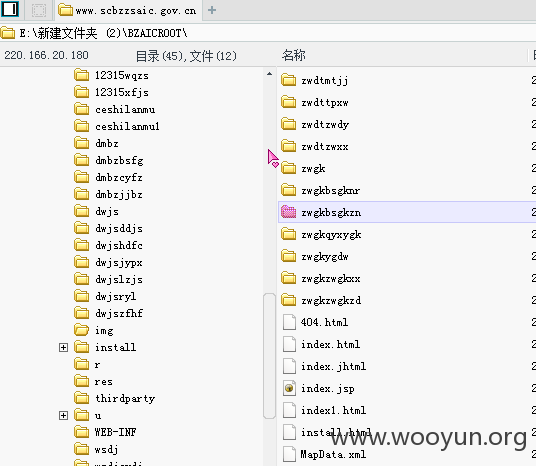
Task: Select the open img folder icon
Action: [x=82, y=330]
